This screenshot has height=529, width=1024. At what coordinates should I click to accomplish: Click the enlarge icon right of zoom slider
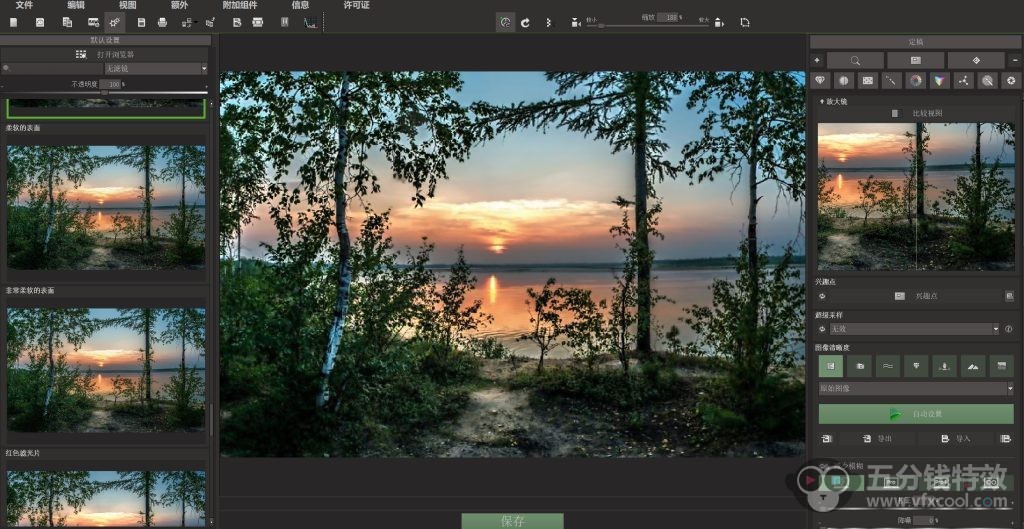pyautogui.click(x=719, y=22)
